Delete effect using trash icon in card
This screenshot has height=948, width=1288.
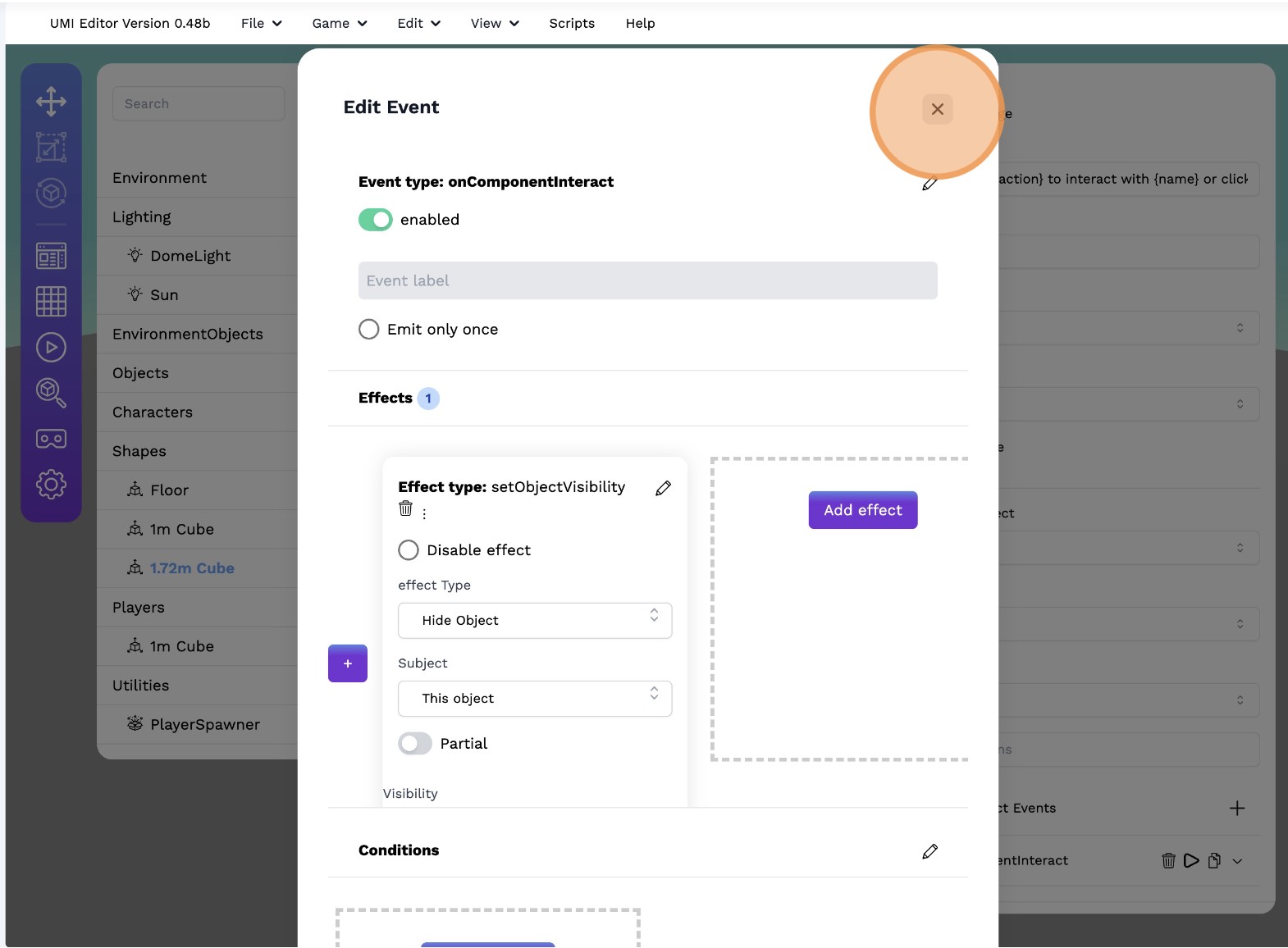tap(405, 509)
